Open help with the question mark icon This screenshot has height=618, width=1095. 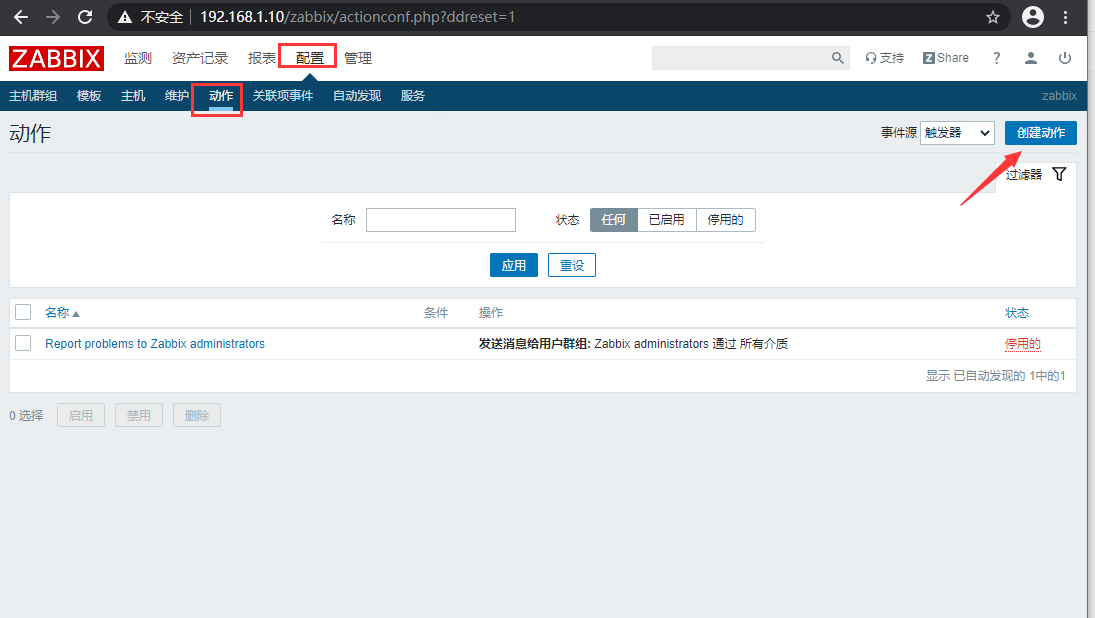997,58
